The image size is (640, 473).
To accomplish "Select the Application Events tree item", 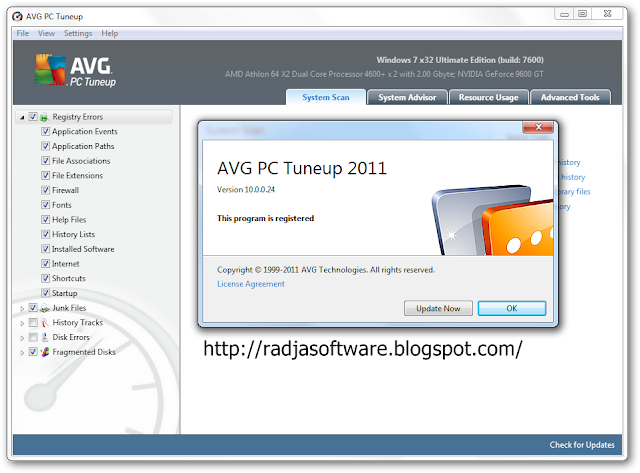I will [x=84, y=131].
